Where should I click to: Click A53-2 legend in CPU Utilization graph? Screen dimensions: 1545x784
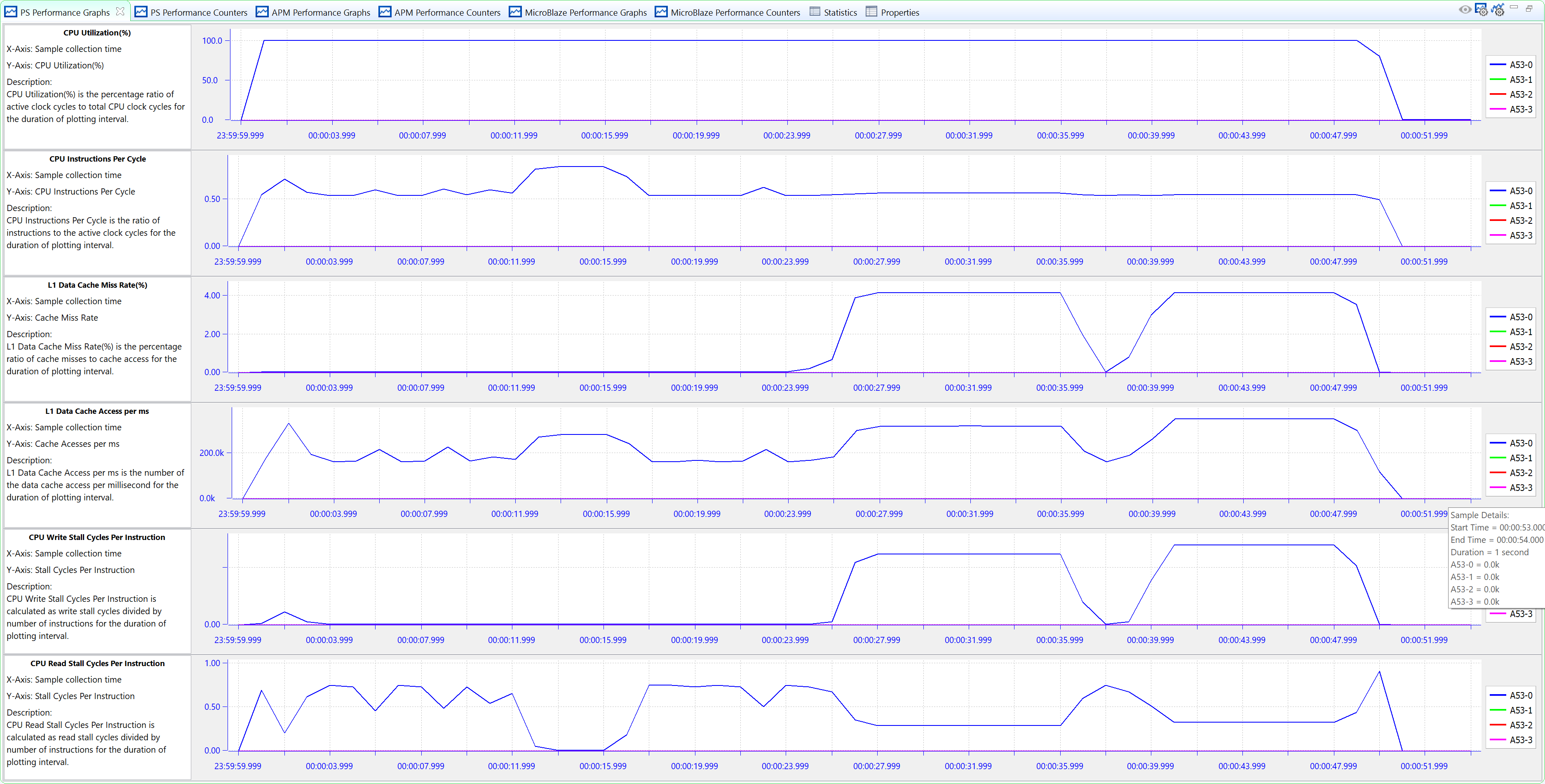click(x=1511, y=95)
